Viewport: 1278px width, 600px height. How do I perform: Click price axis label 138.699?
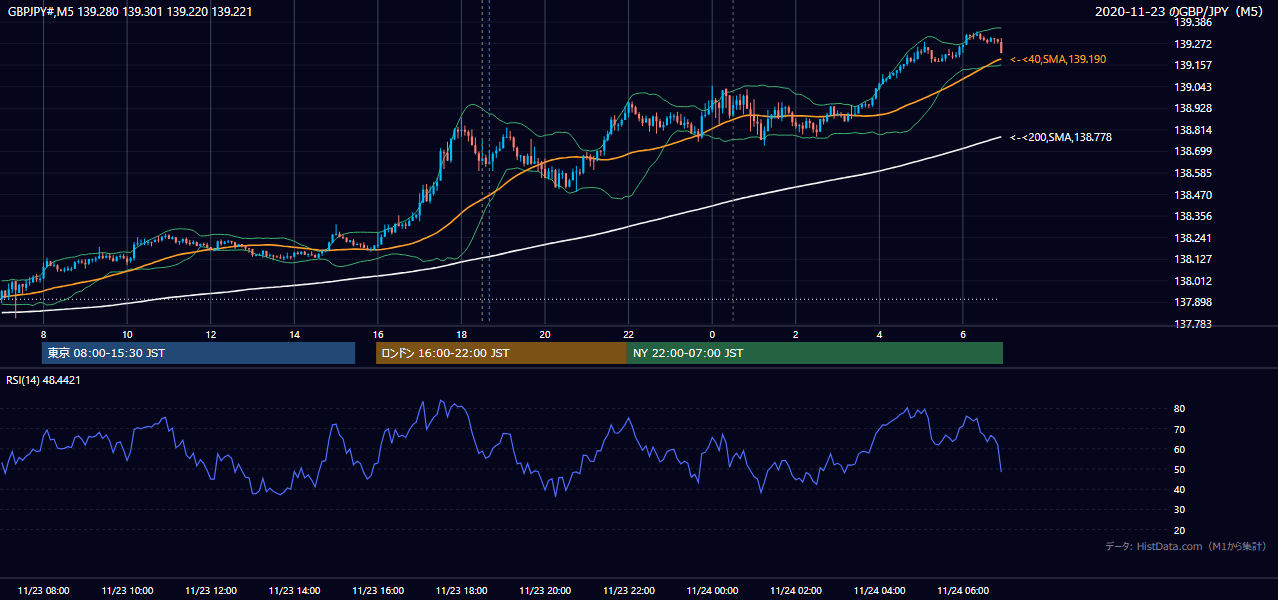click(x=1193, y=151)
